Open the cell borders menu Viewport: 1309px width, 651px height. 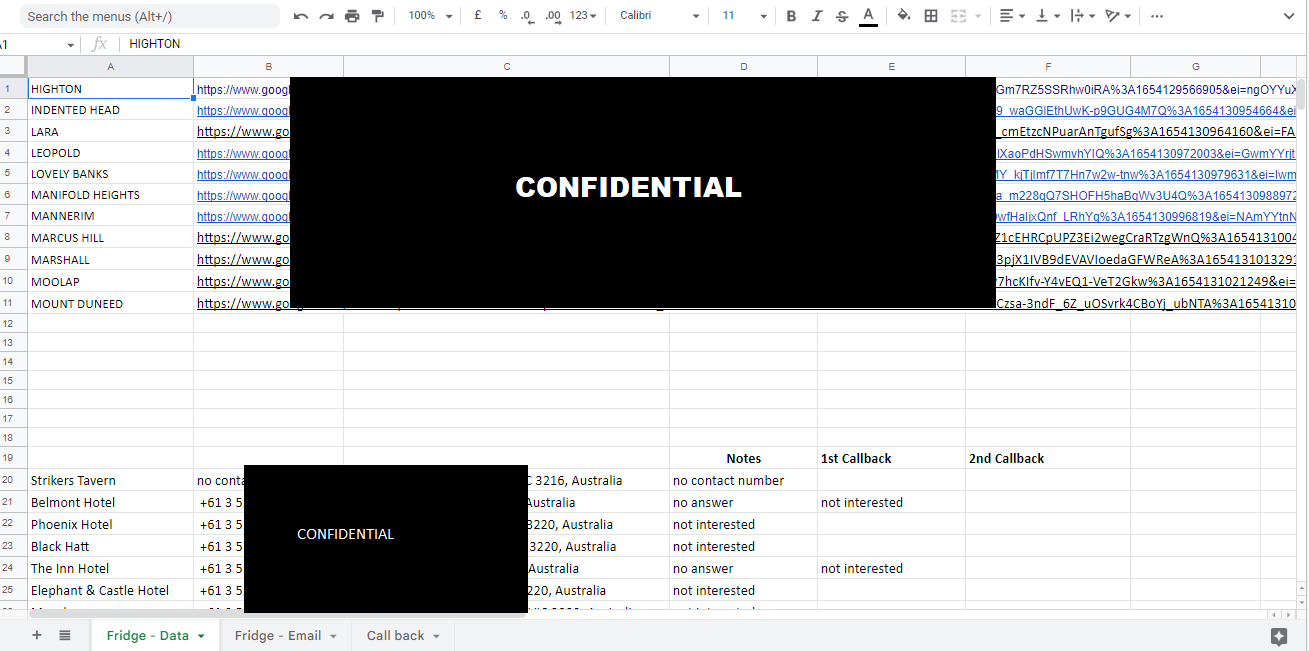(931, 16)
